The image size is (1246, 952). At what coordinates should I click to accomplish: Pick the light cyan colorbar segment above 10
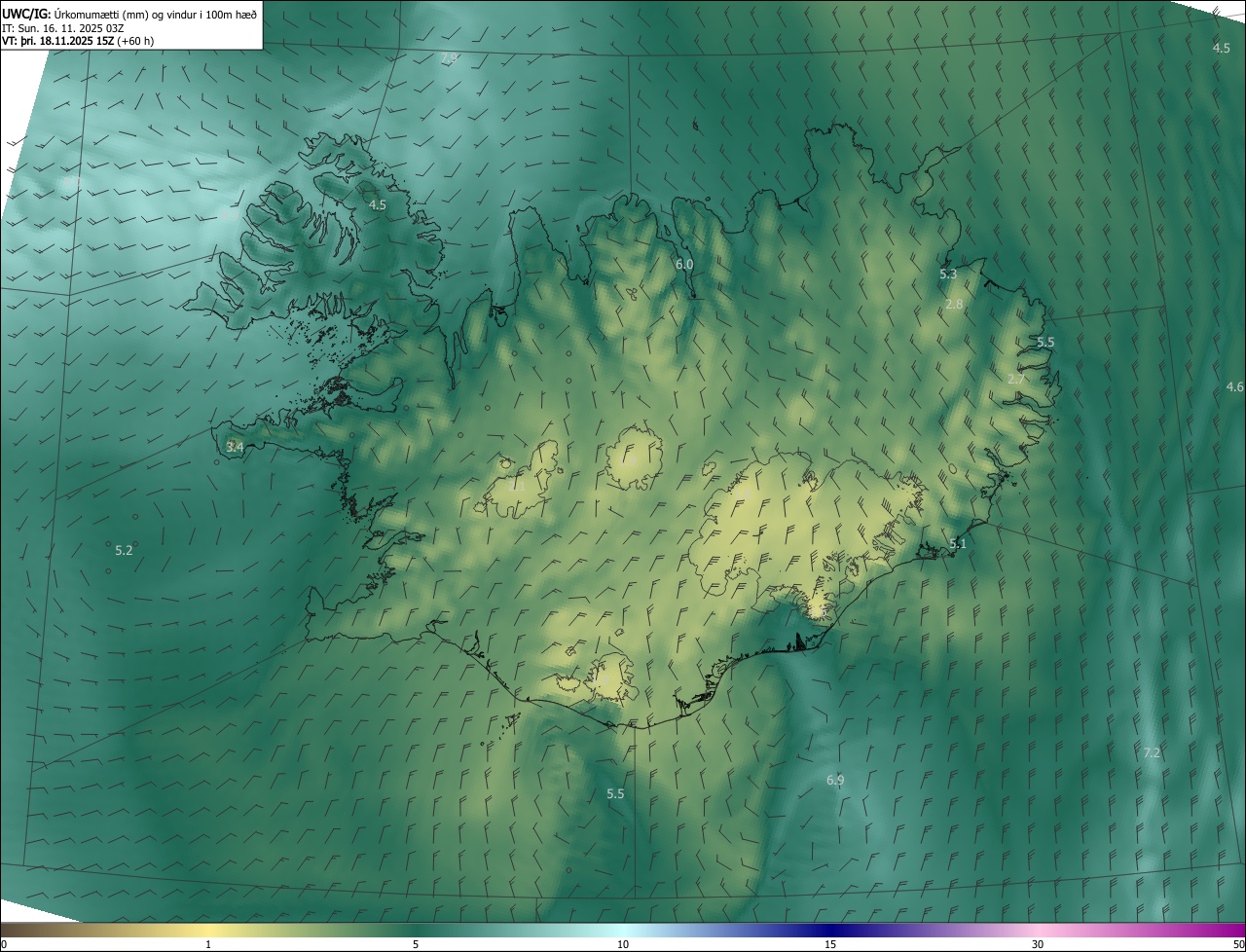pos(623,931)
